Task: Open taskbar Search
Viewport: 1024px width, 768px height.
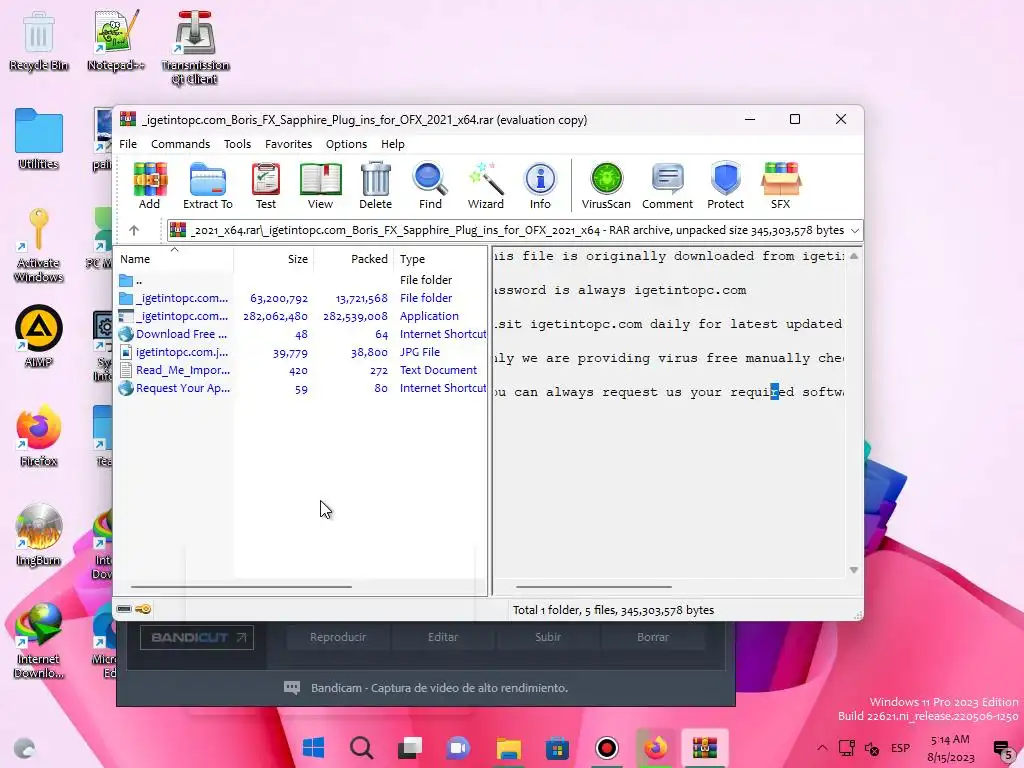Action: (361, 747)
